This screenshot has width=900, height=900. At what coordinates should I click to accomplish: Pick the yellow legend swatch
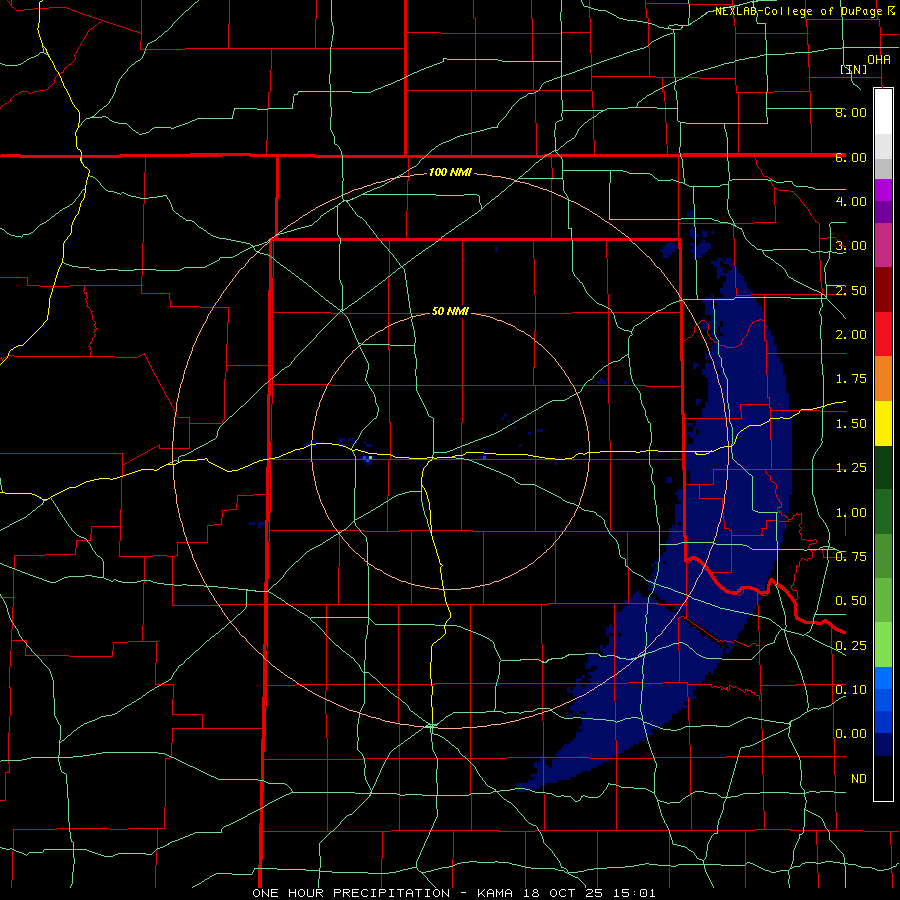point(883,423)
